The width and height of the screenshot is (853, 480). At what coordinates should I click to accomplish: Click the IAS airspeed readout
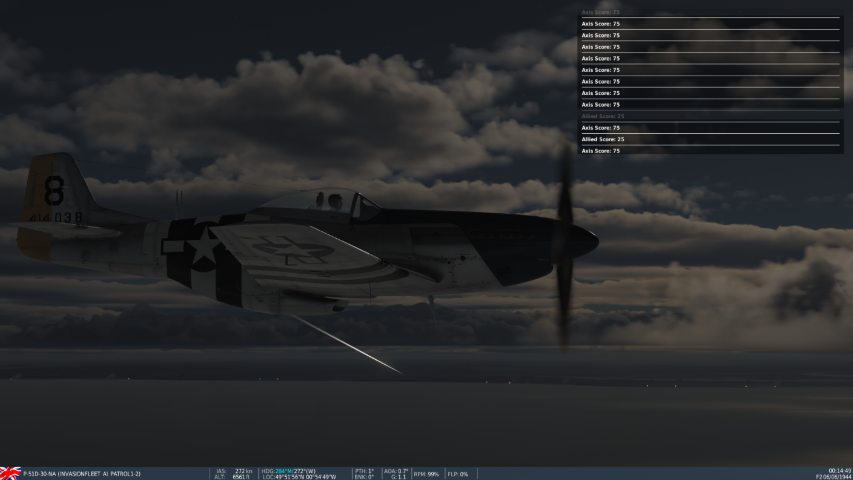[233, 470]
